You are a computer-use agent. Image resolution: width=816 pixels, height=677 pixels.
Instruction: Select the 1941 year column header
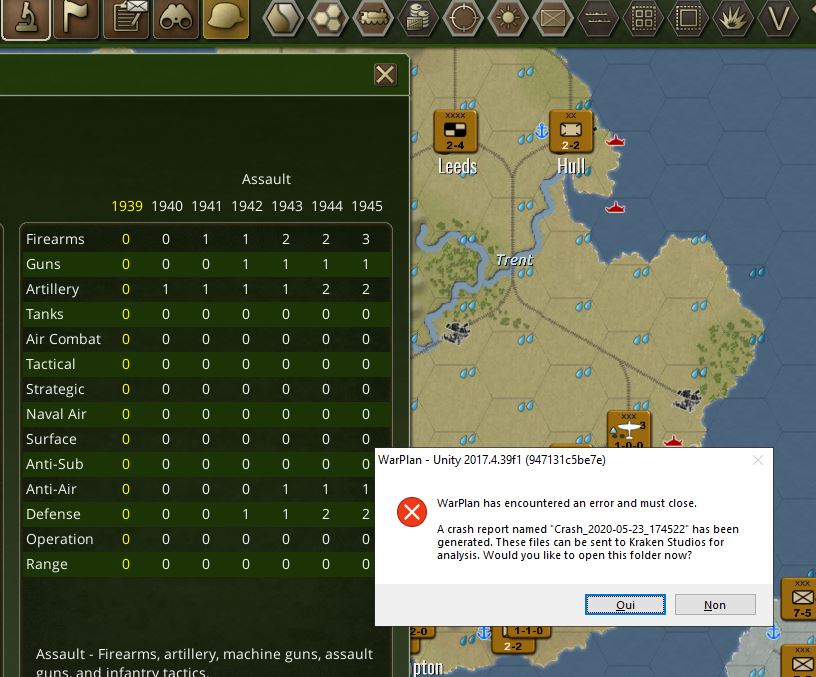pos(207,206)
